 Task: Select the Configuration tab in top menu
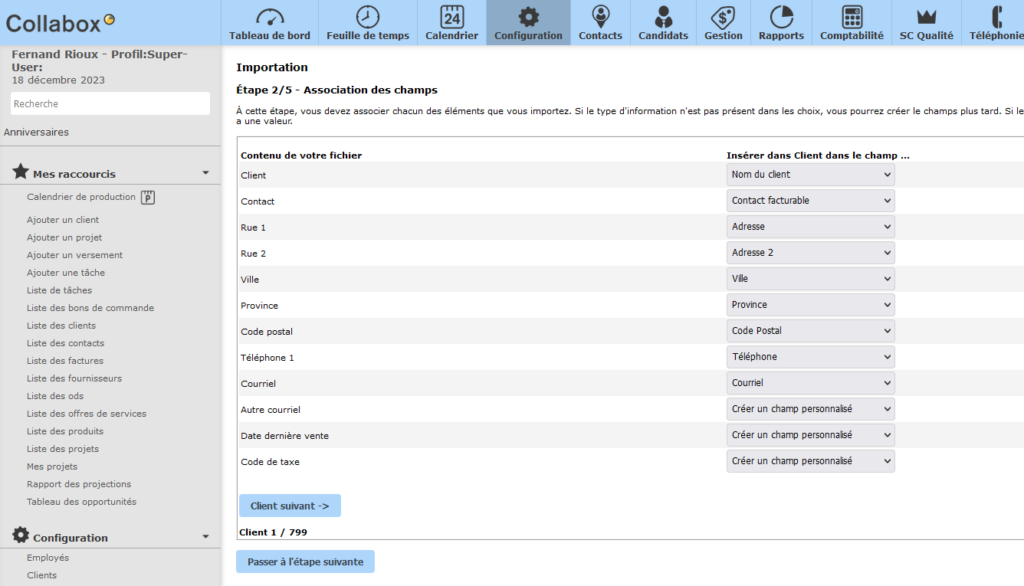click(x=528, y=23)
